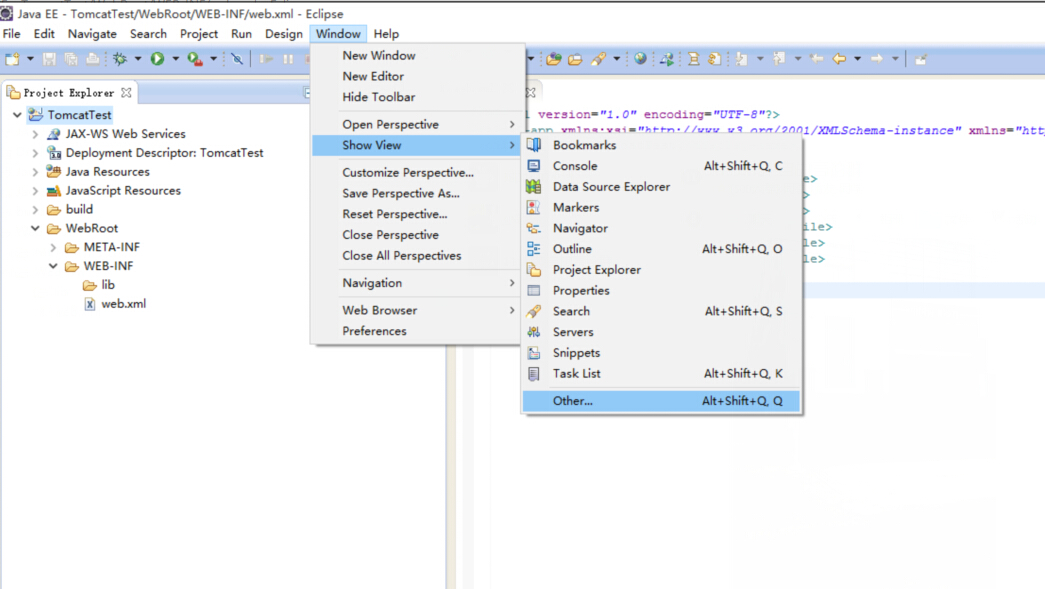Show the Bookmarks view
Screen dimensions: 1045x589
pyautogui.click(x=661, y=145)
